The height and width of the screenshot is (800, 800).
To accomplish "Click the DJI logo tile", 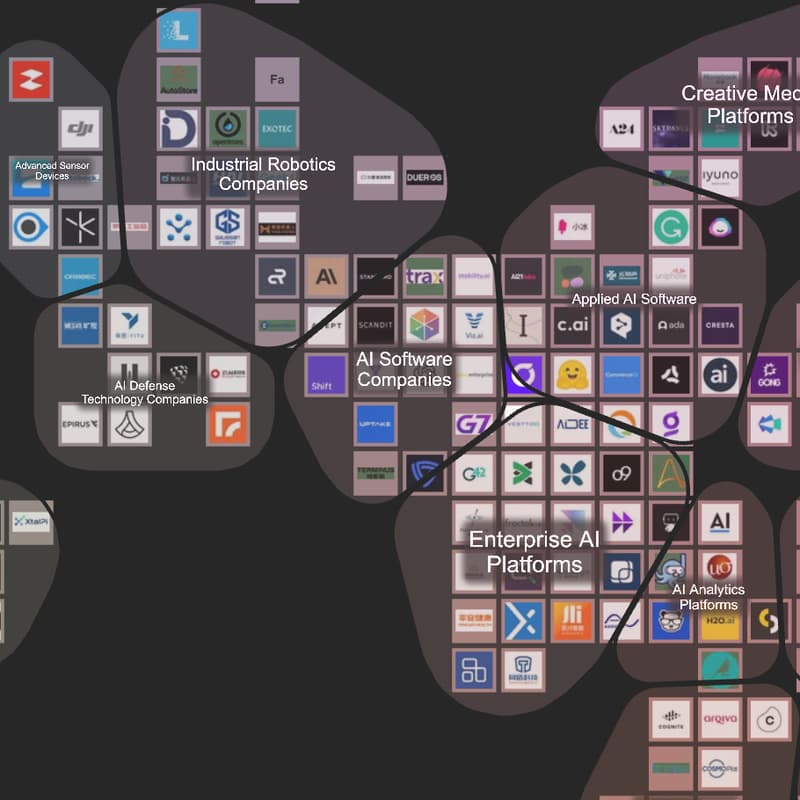I will click(80, 129).
